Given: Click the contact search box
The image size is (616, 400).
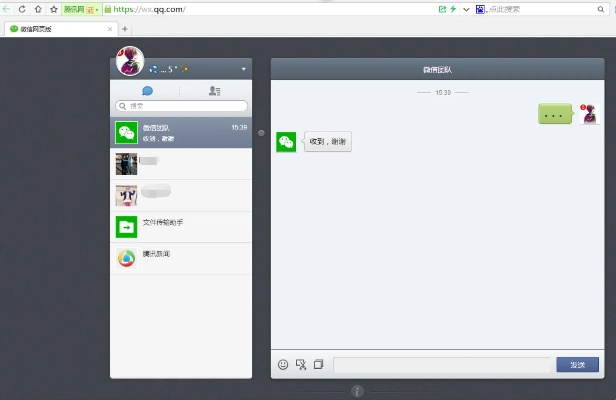Looking at the screenshot, I should (x=181, y=105).
